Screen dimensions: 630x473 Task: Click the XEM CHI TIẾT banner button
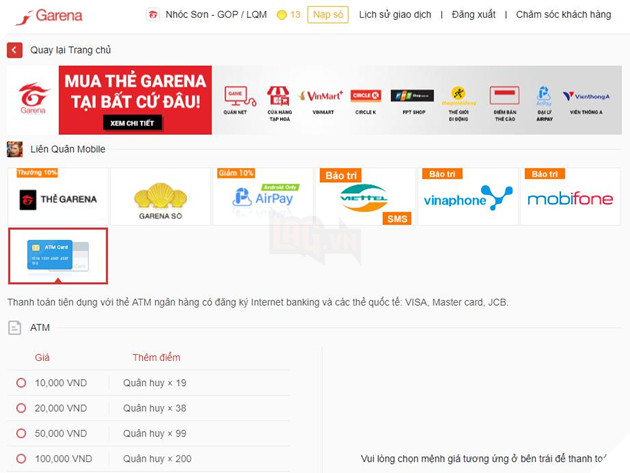pos(132,123)
